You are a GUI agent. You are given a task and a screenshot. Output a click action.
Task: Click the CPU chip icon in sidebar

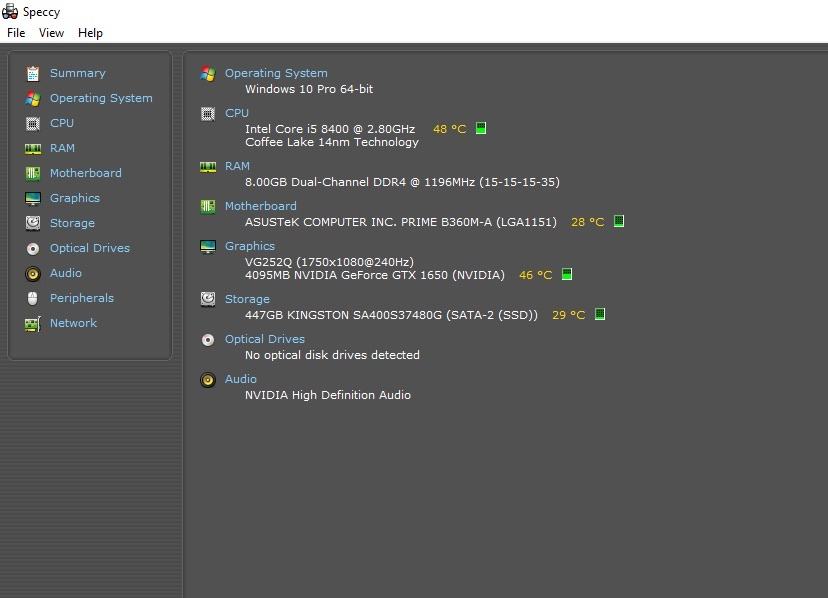(33, 124)
